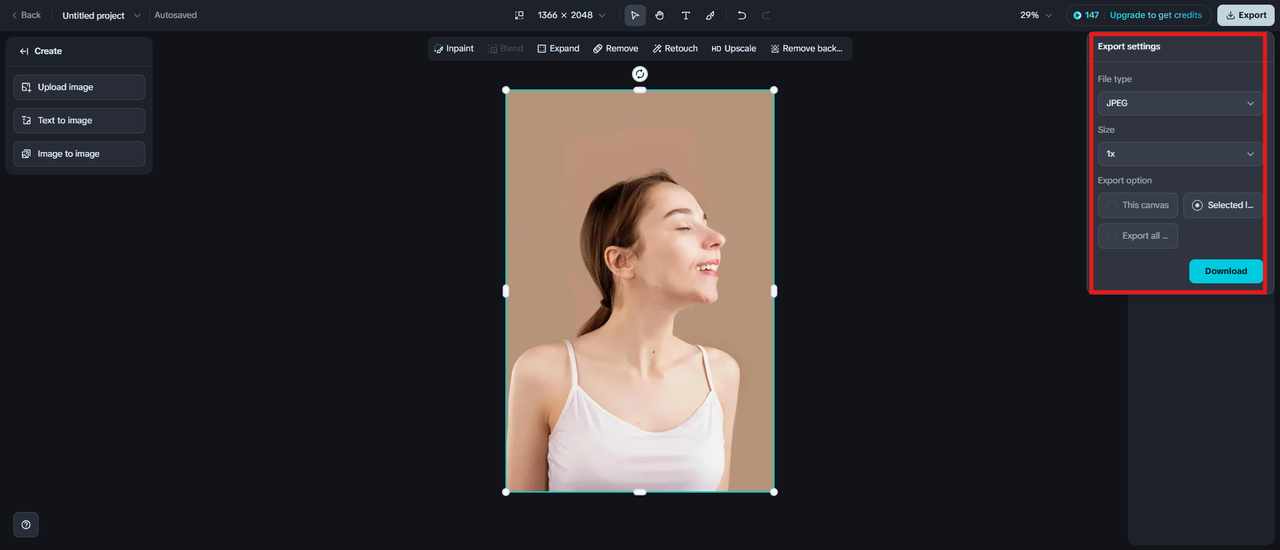Viewport: 1280px width, 550px height.
Task: Click Upgrade to get credits
Action: (1156, 15)
